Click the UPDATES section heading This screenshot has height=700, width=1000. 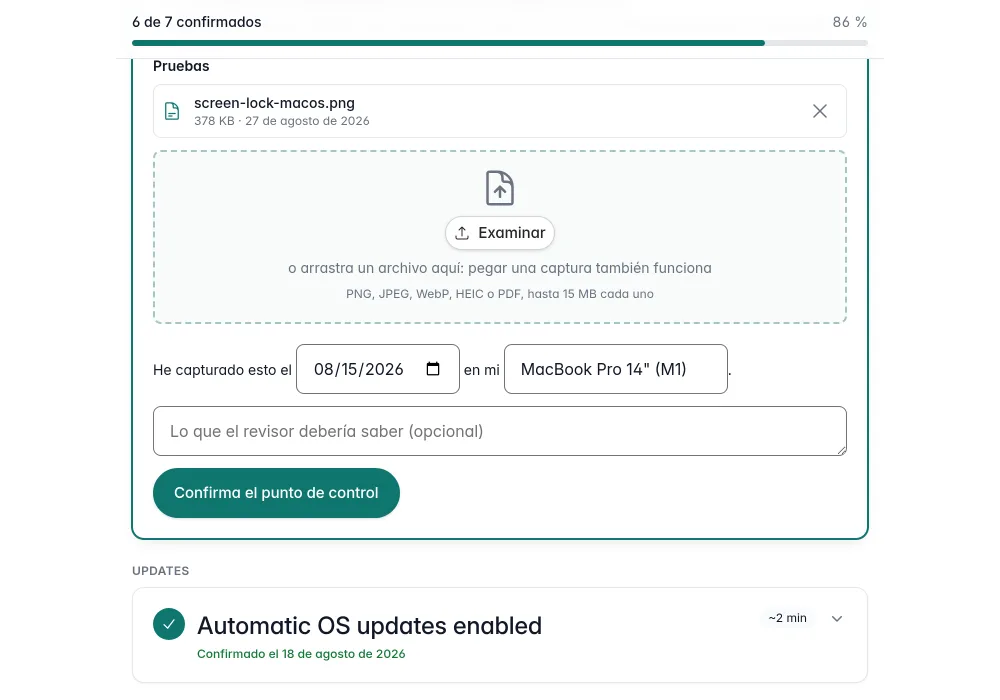click(161, 571)
